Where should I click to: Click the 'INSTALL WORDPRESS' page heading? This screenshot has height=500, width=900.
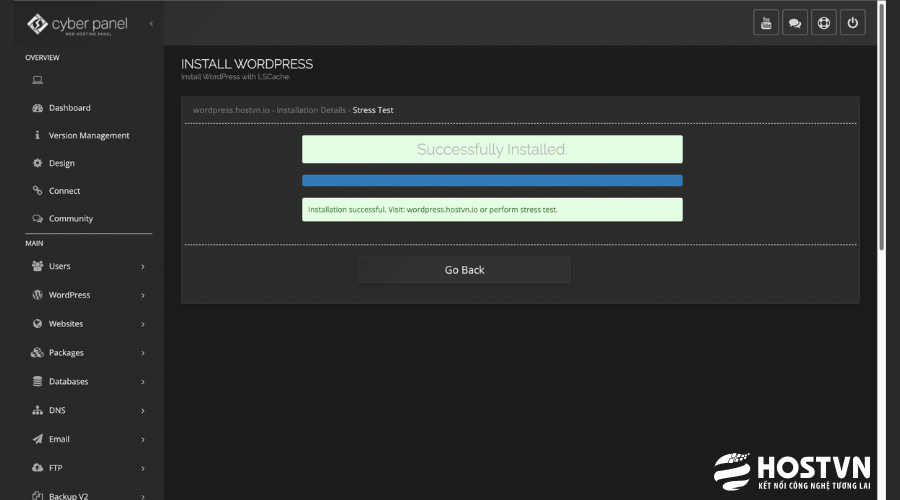pyautogui.click(x=247, y=64)
